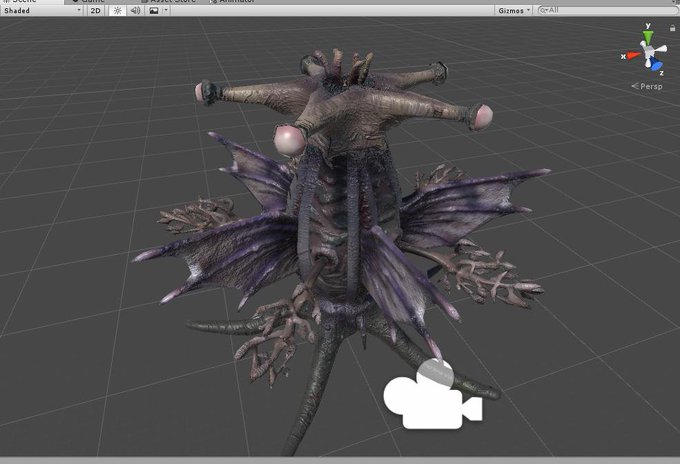Select the white camera gizmo icon
Viewport: 680px width, 464px height.
tap(433, 394)
